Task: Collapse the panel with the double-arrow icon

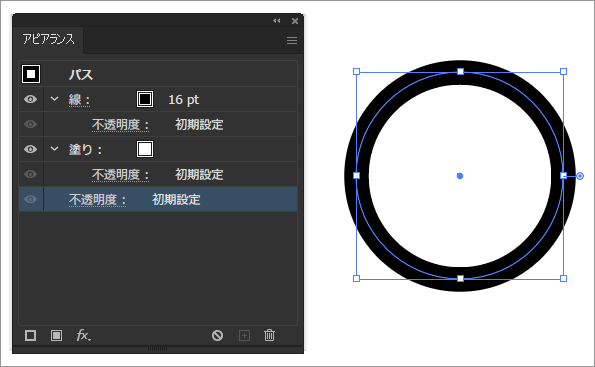Action: [277, 21]
